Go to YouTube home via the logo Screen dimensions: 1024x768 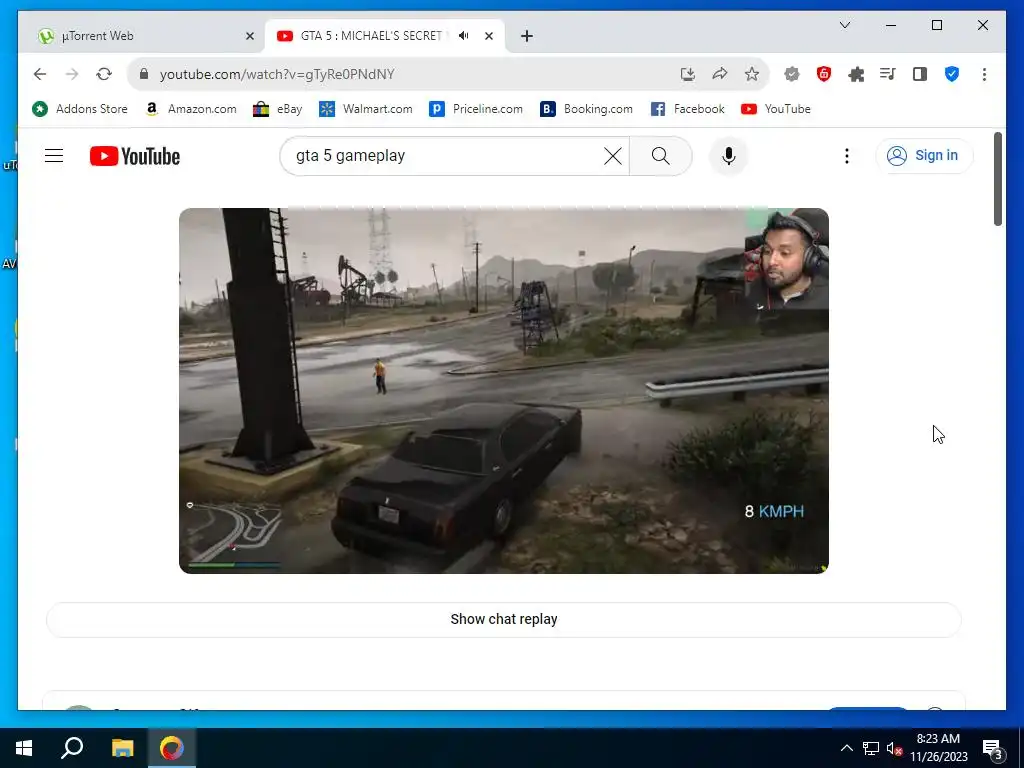pyautogui.click(x=135, y=156)
